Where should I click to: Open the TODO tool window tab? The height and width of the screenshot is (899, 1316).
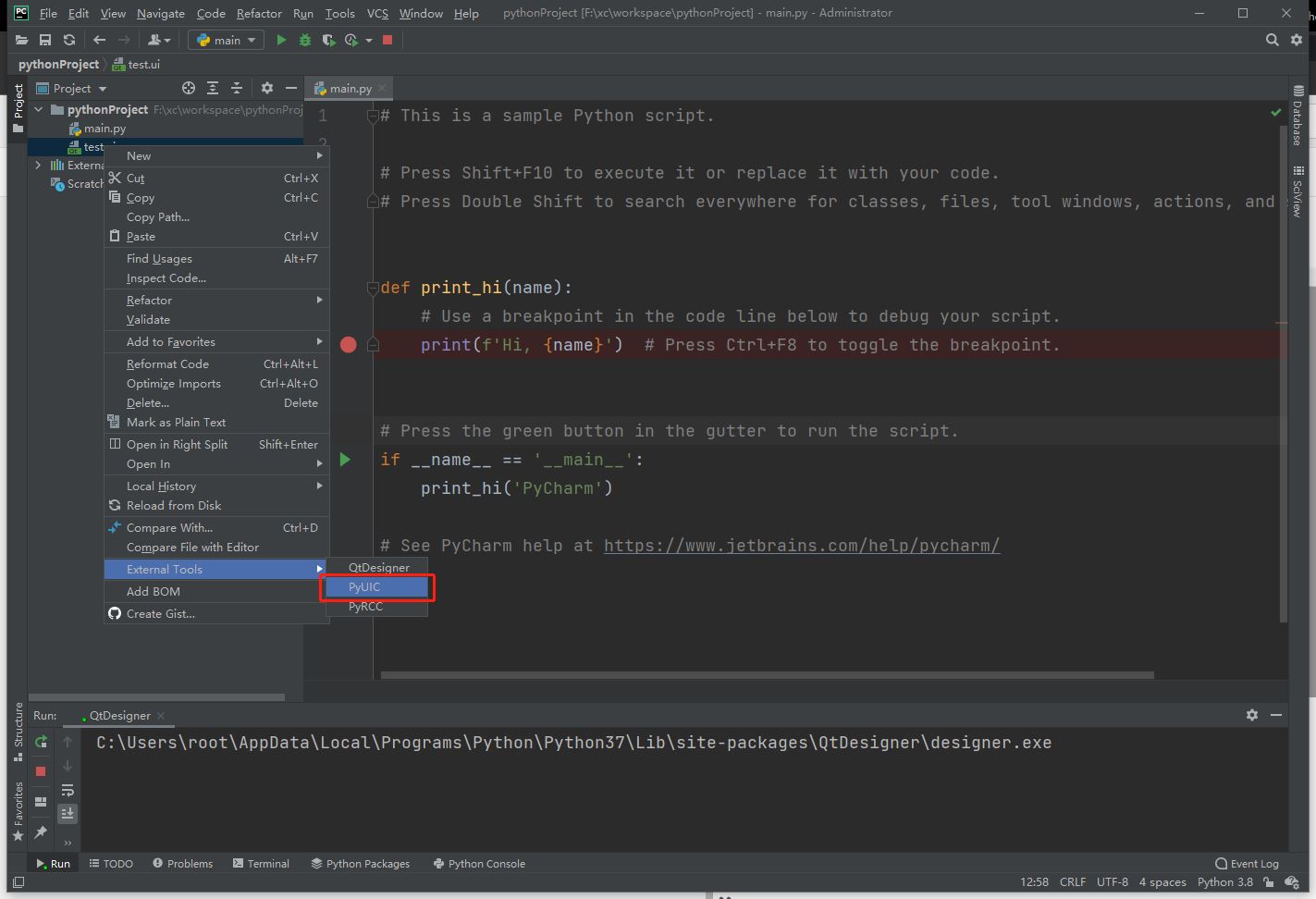point(111,863)
